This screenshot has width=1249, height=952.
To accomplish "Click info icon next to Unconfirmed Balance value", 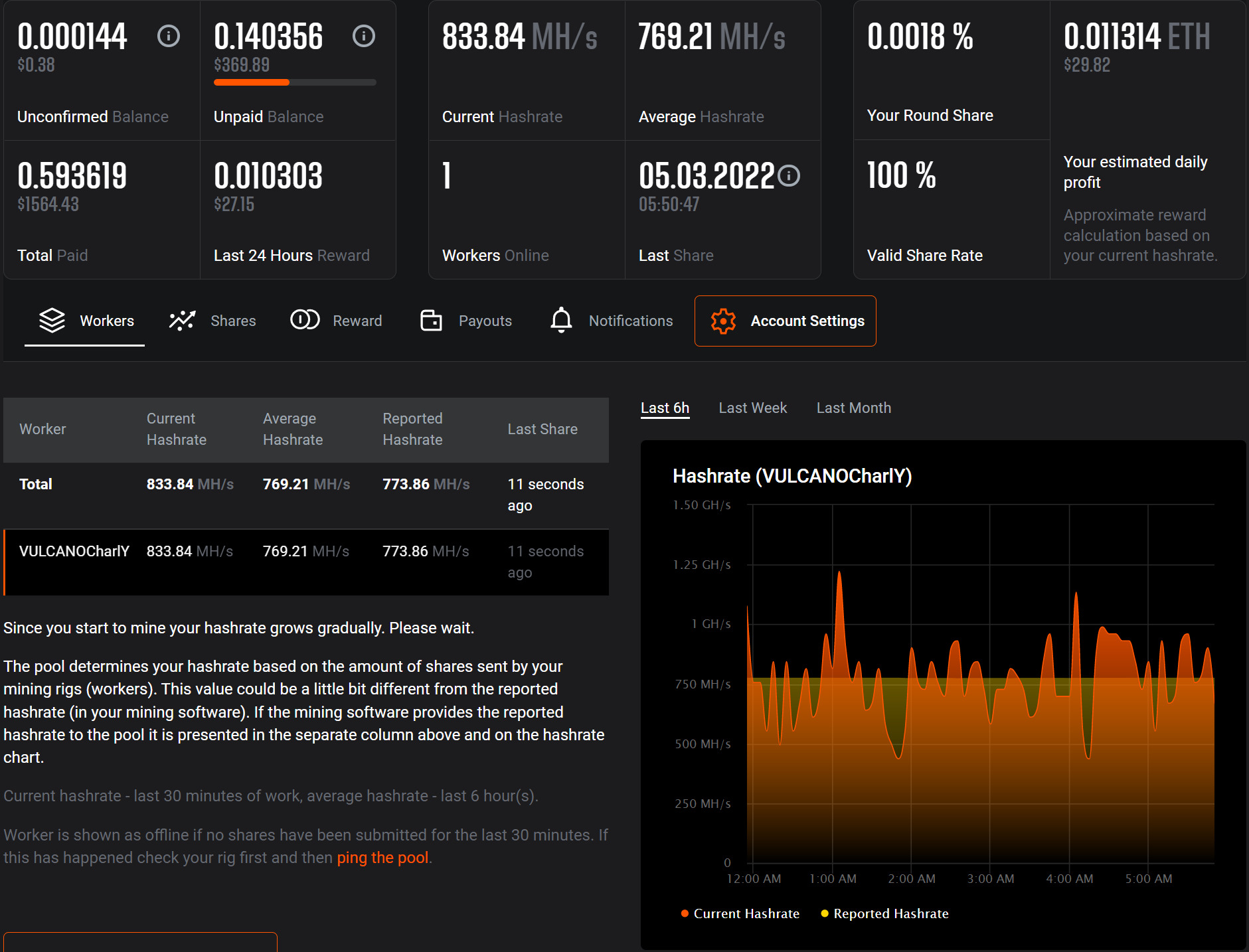I will (169, 36).
